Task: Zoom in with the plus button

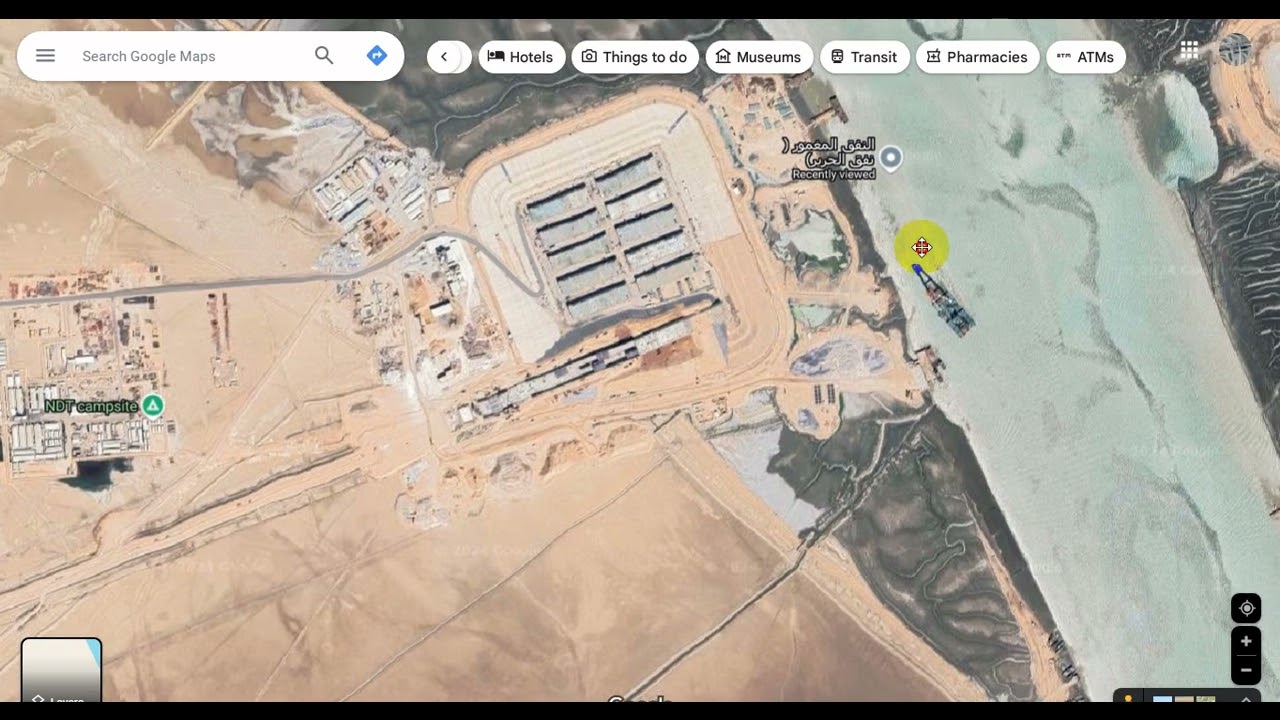Action: [1246, 641]
